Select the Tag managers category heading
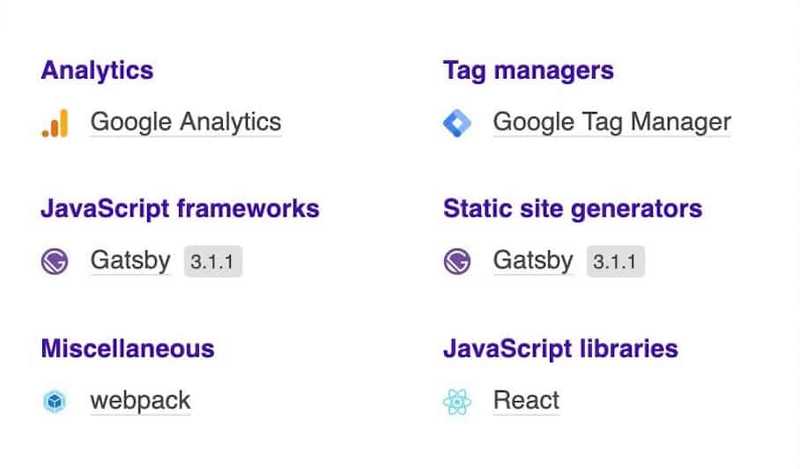The width and height of the screenshot is (800, 469). point(528,71)
